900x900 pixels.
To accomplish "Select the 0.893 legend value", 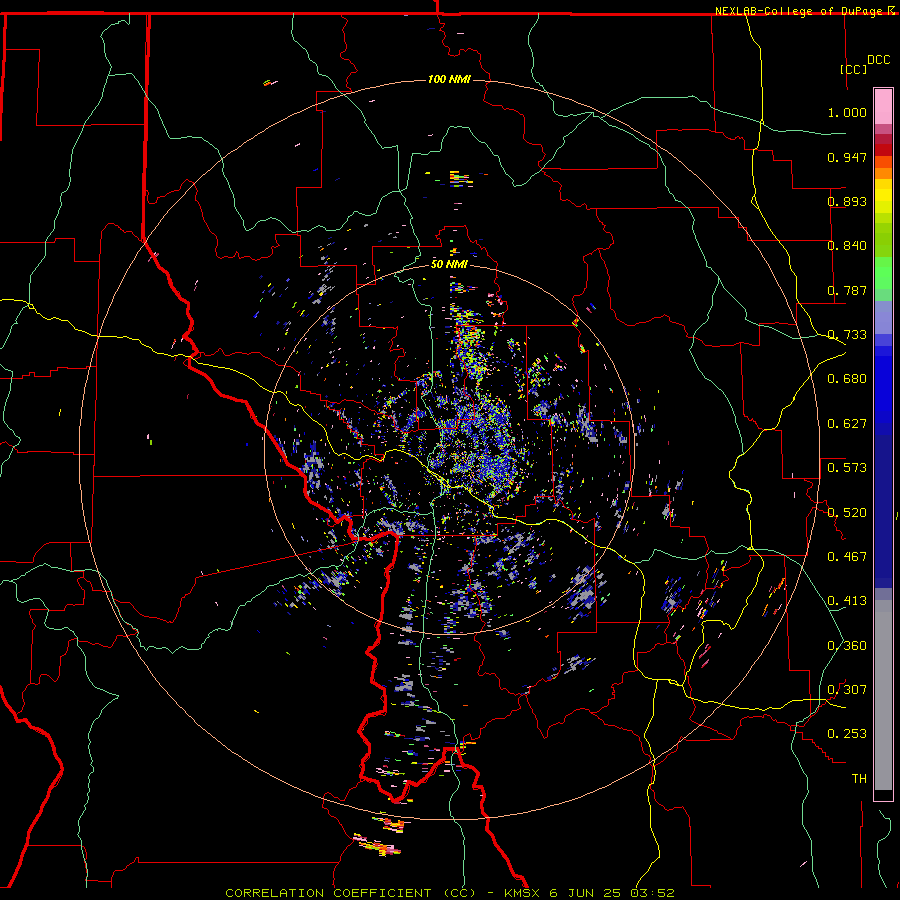I will (847, 201).
